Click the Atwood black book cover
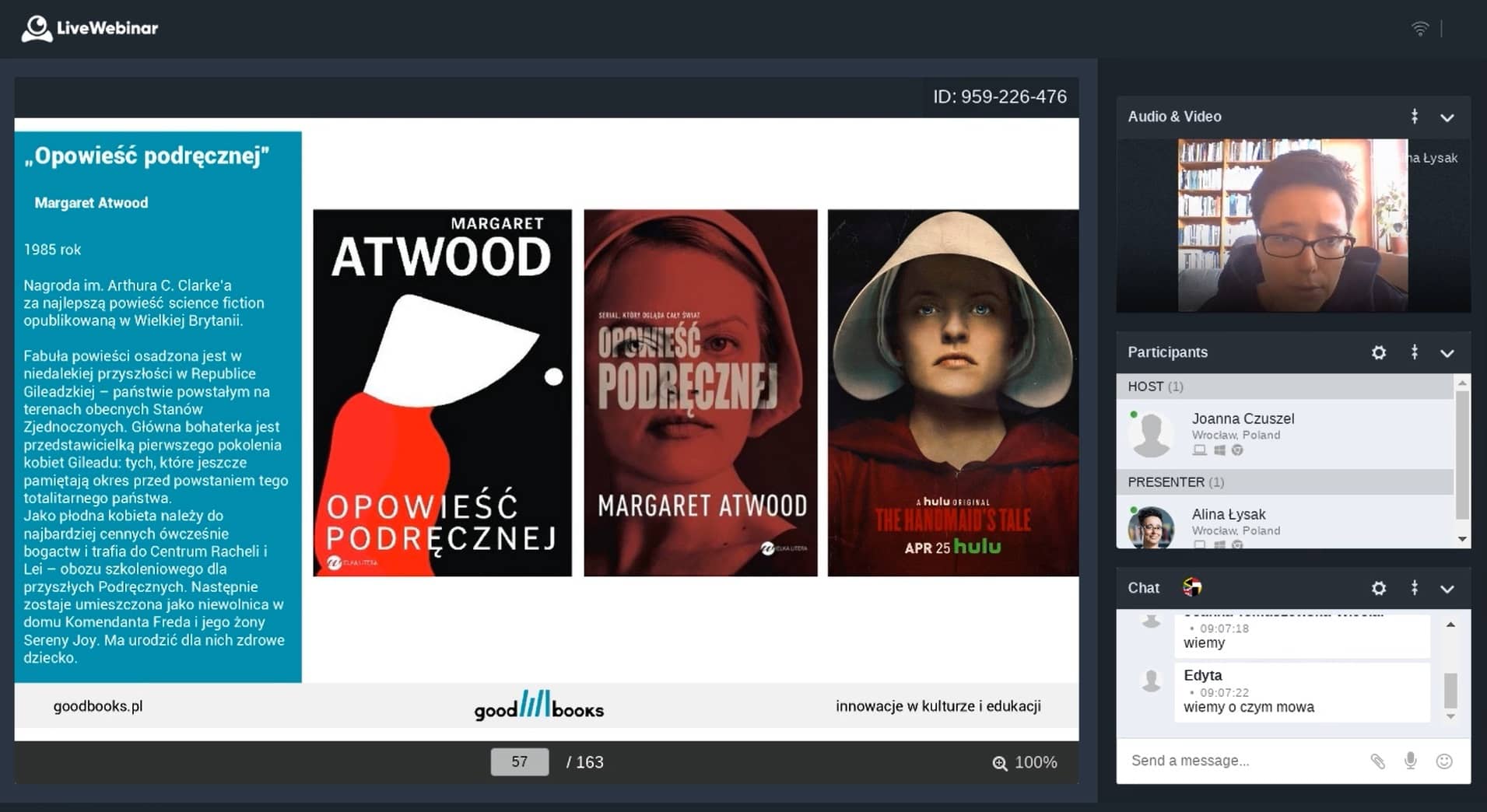 point(442,393)
